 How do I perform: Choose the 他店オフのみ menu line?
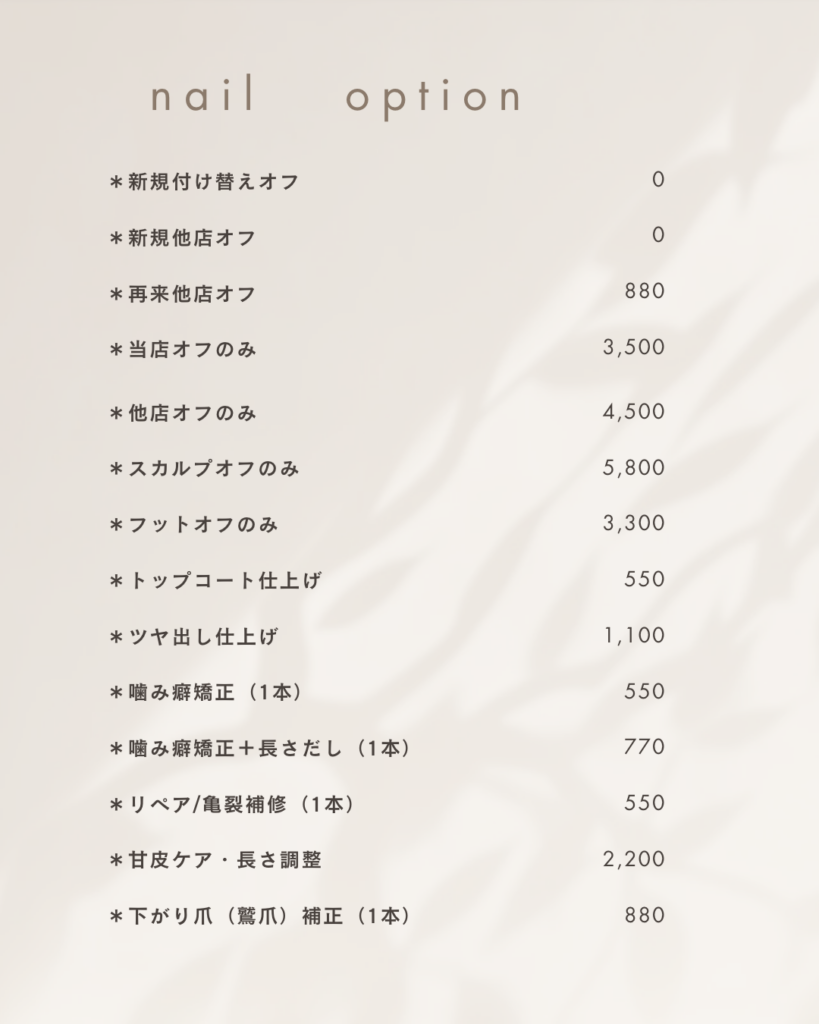pos(183,413)
